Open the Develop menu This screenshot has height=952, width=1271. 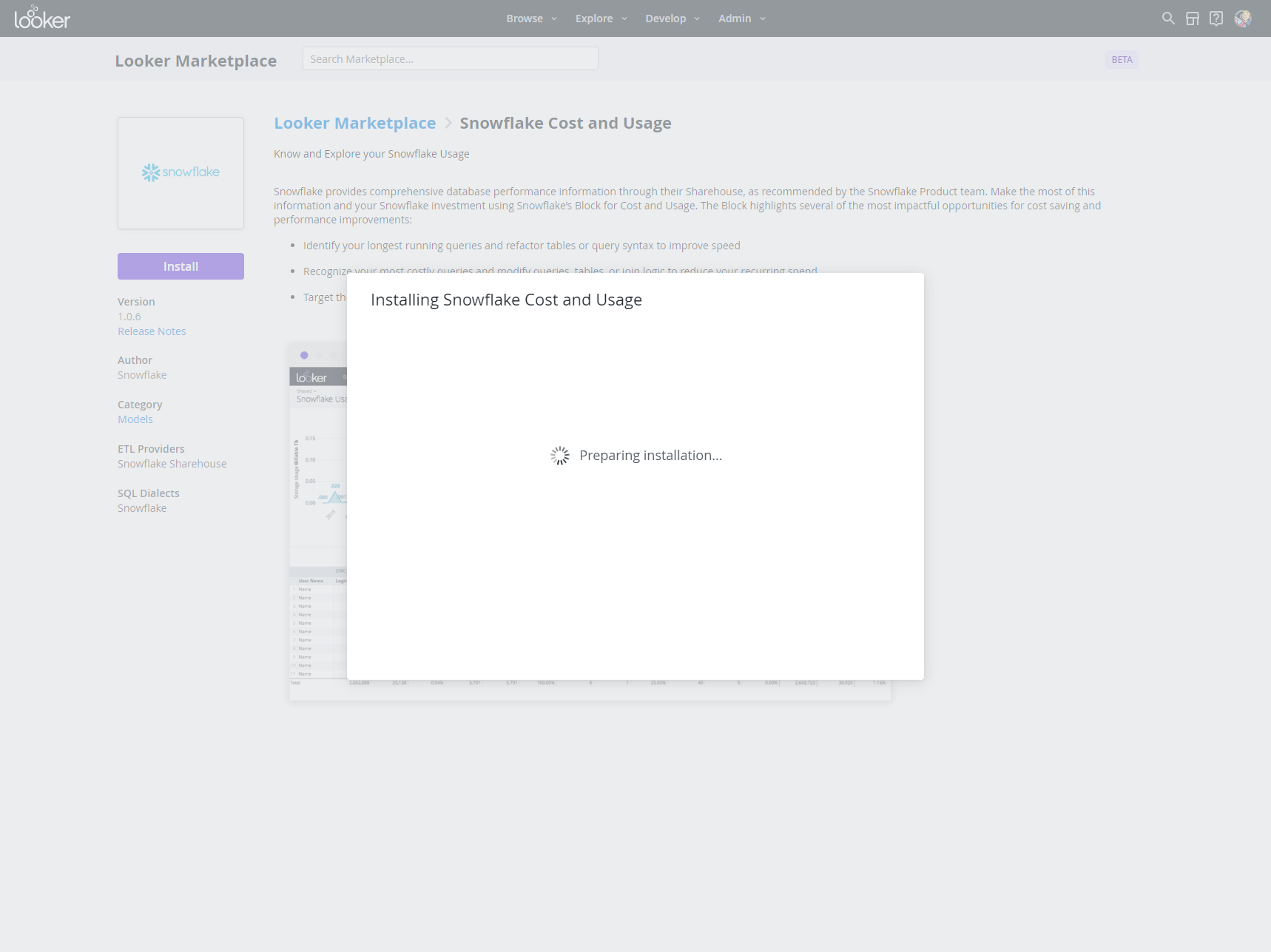[x=671, y=18]
